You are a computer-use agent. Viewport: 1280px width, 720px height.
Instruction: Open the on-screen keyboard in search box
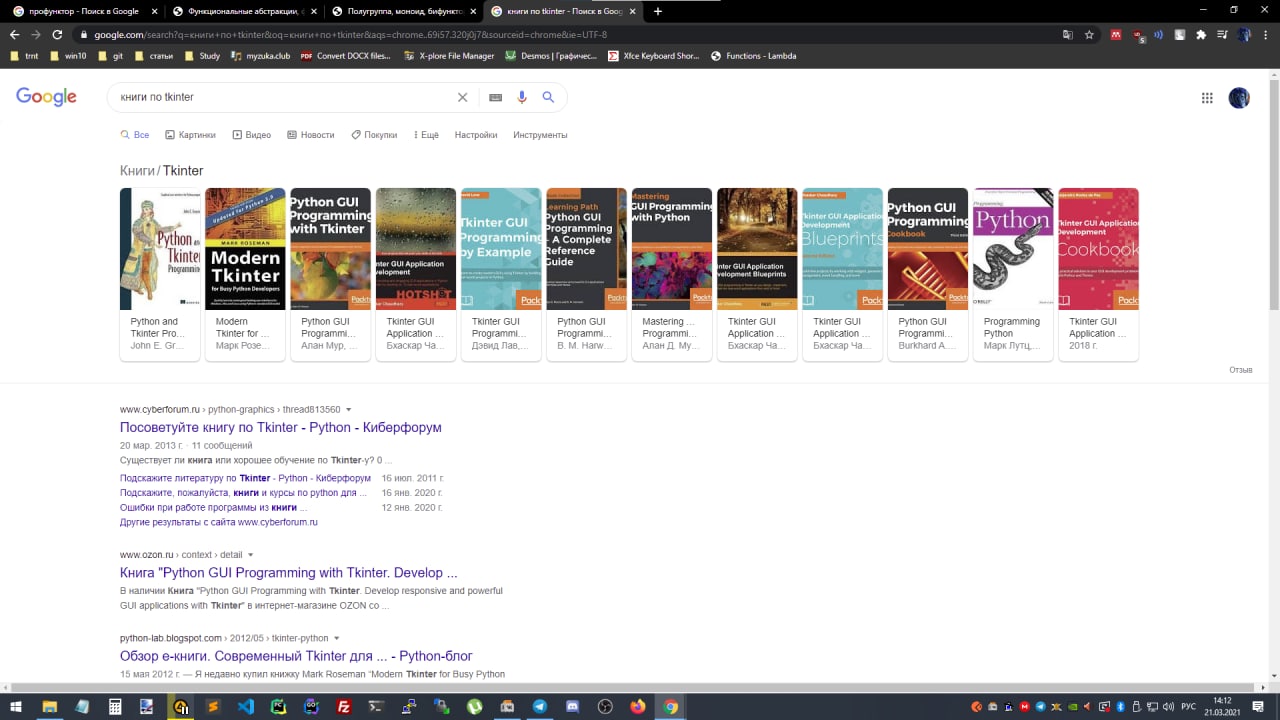point(495,97)
